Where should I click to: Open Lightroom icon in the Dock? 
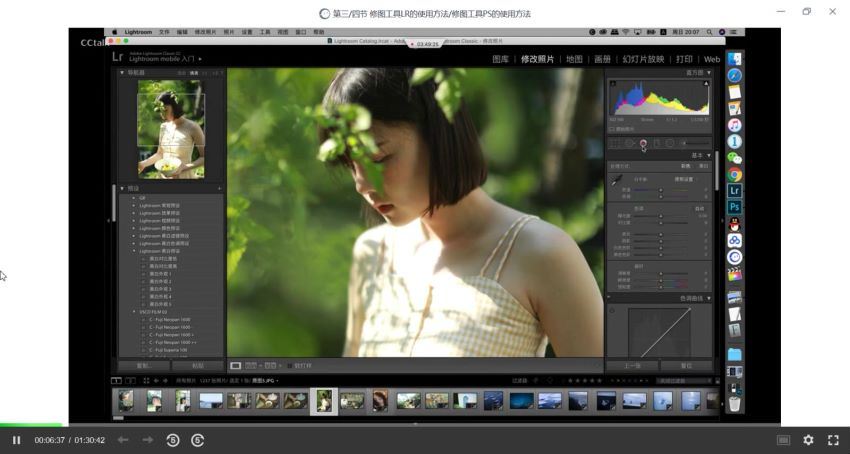(x=735, y=191)
